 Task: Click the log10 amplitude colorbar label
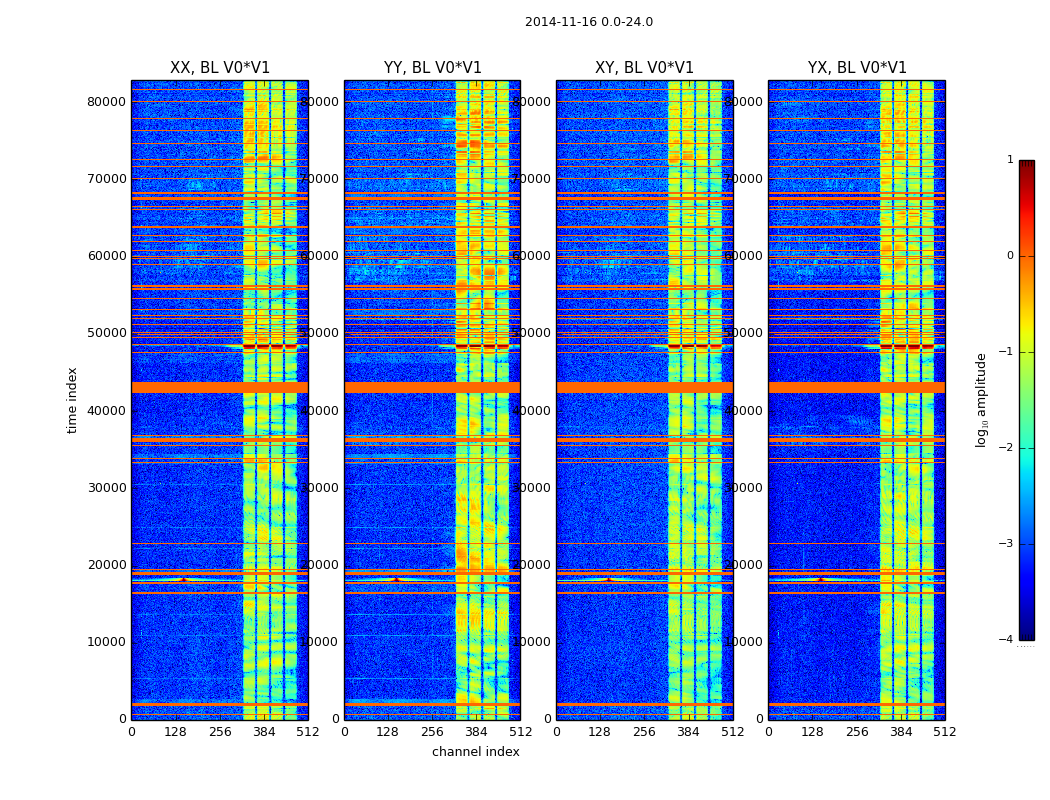(x=981, y=399)
